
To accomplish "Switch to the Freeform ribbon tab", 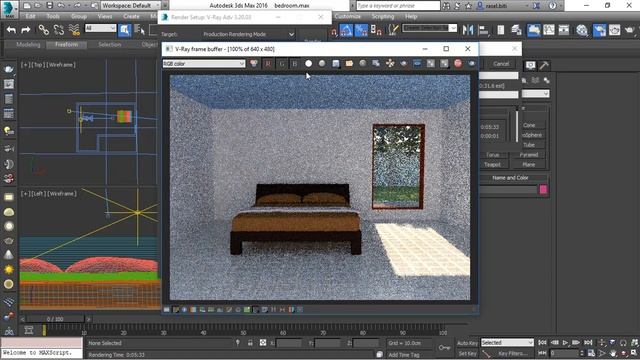I will (x=67, y=44).
